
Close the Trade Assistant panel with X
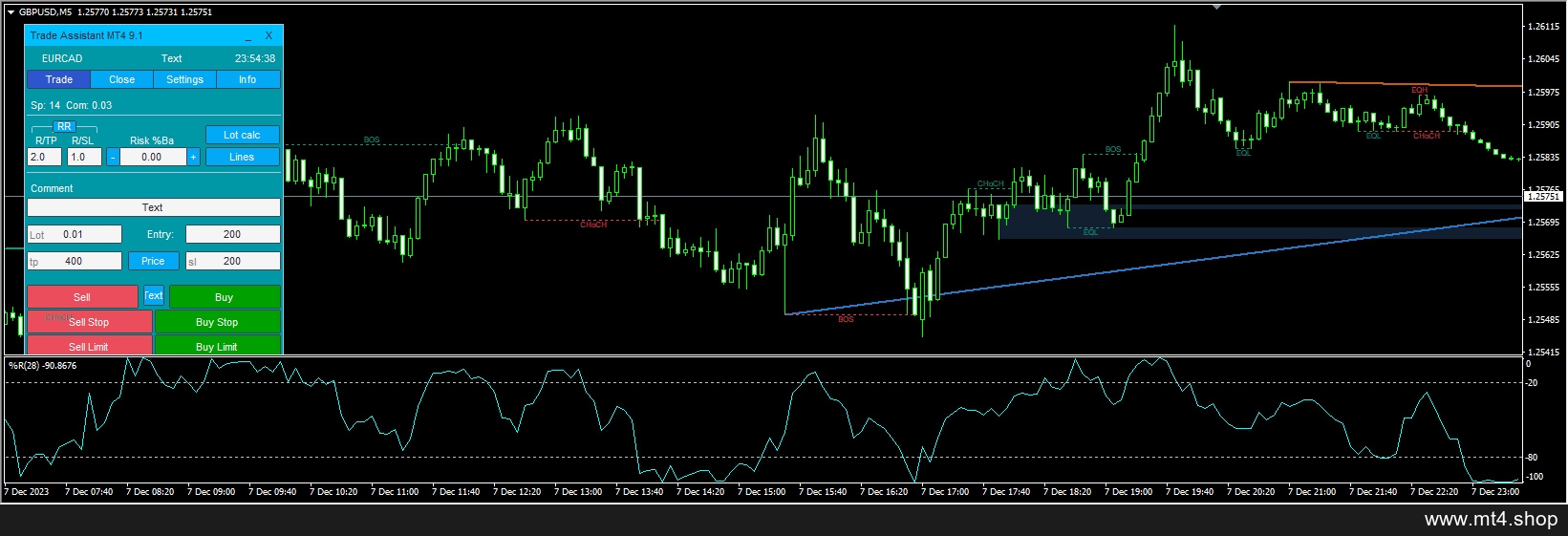[x=268, y=35]
